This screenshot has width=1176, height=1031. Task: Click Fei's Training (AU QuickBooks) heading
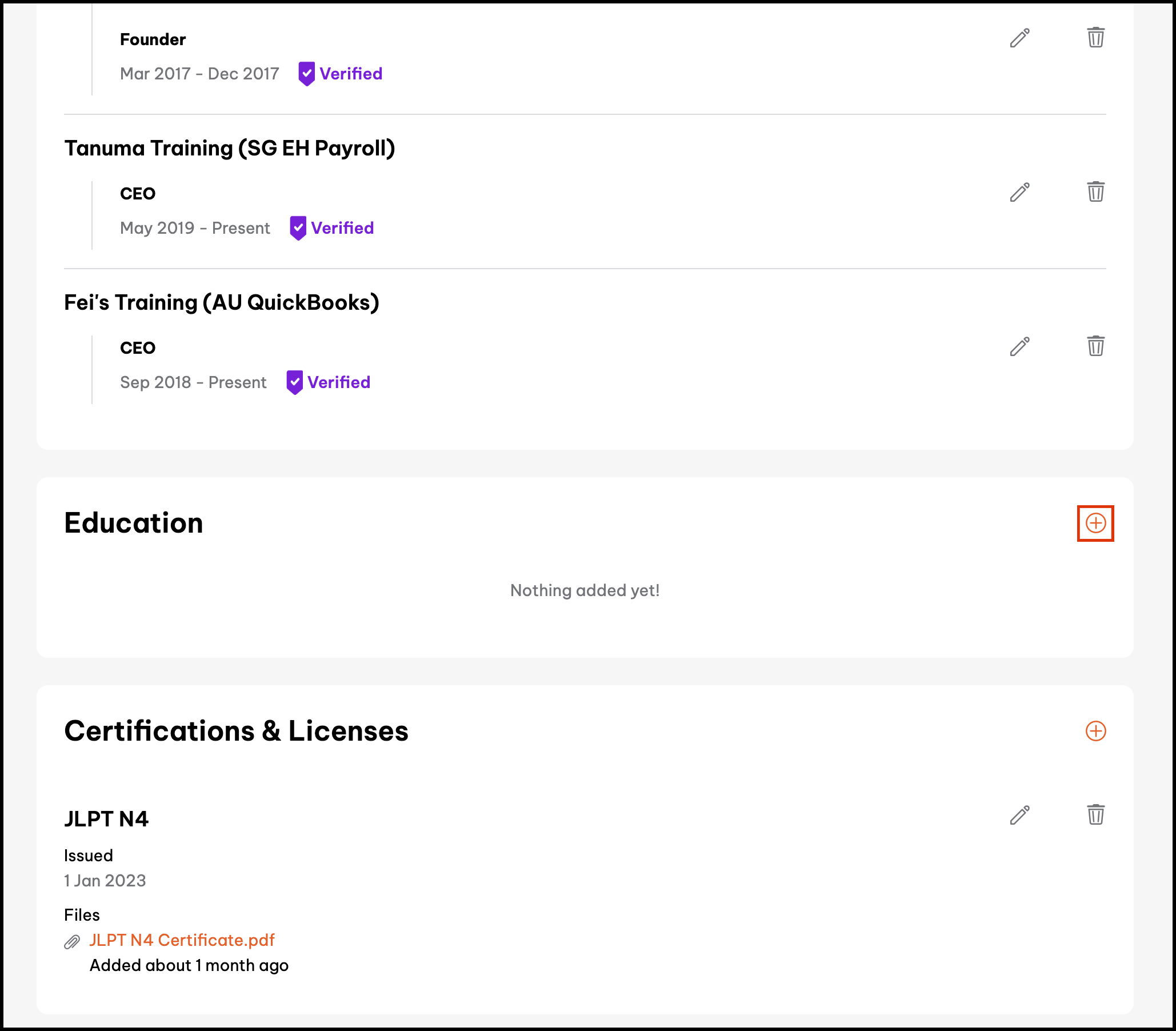(222, 302)
